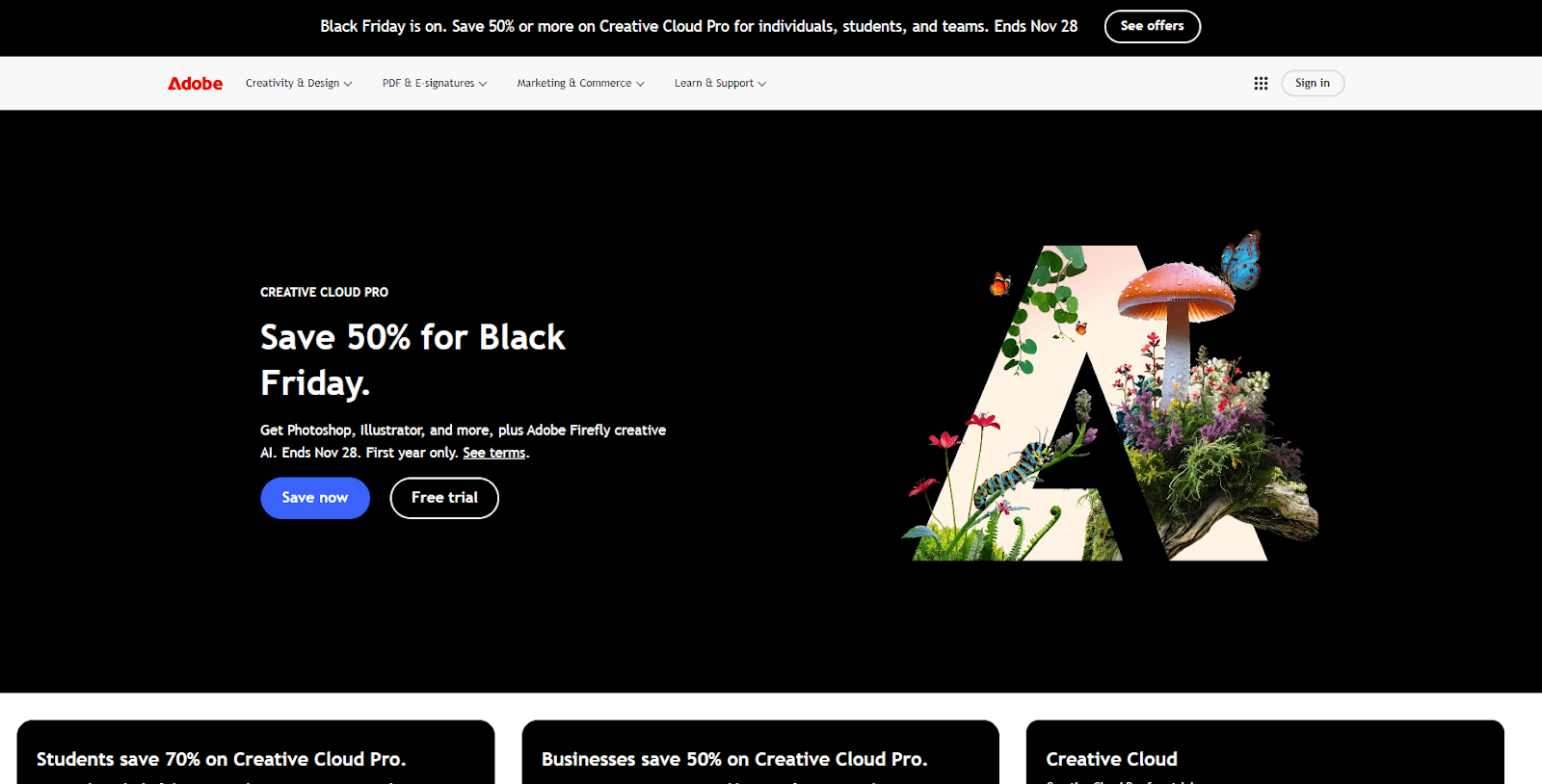Start a Free trial
This screenshot has height=784, width=1542.
click(x=444, y=498)
